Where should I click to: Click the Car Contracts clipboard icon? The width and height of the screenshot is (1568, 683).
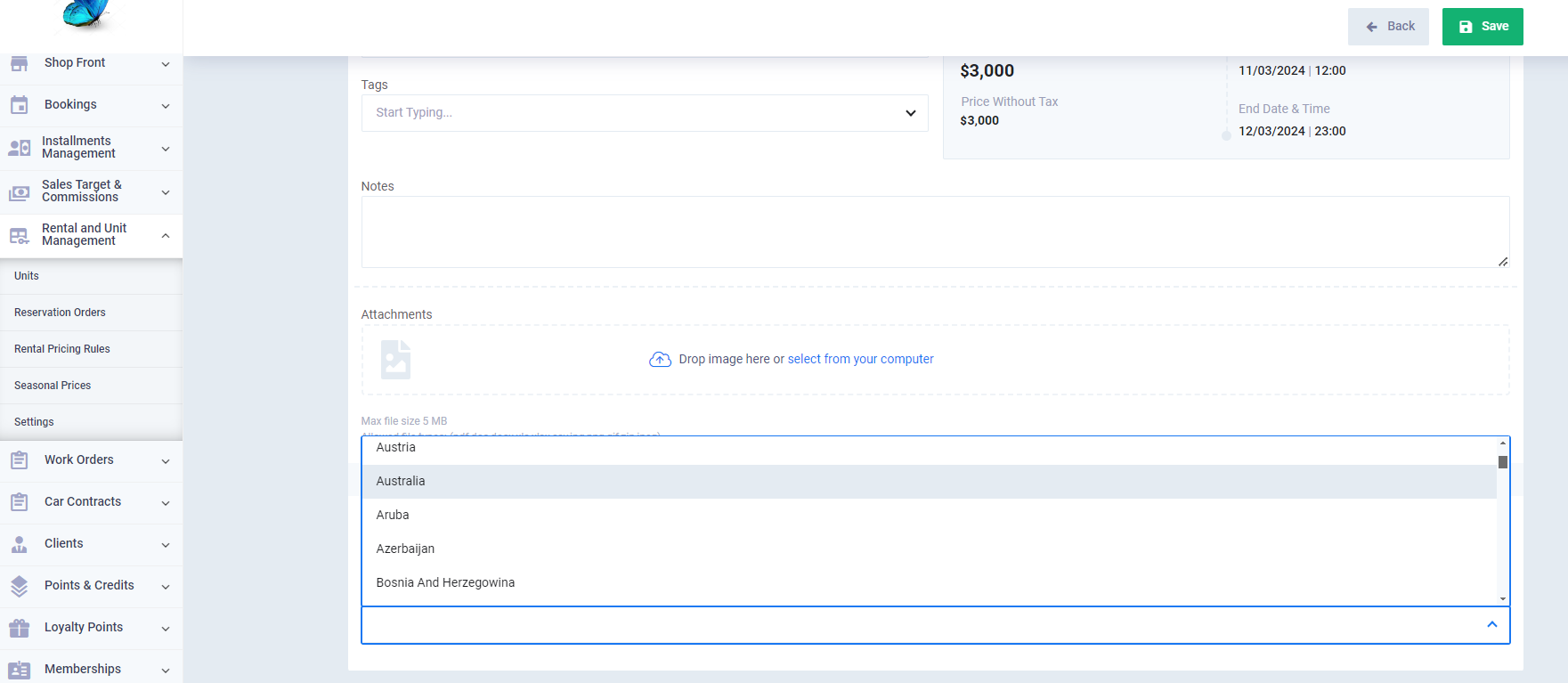tap(19, 502)
